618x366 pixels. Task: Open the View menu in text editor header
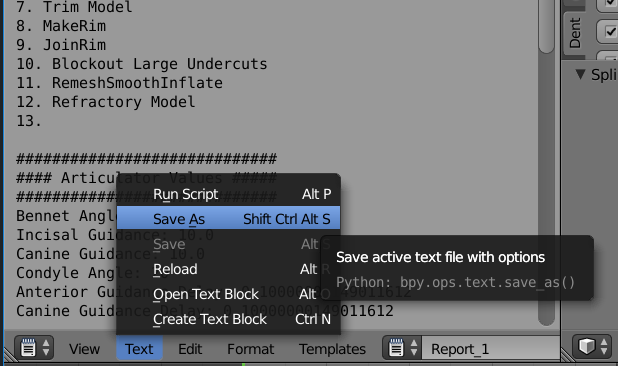(84, 349)
